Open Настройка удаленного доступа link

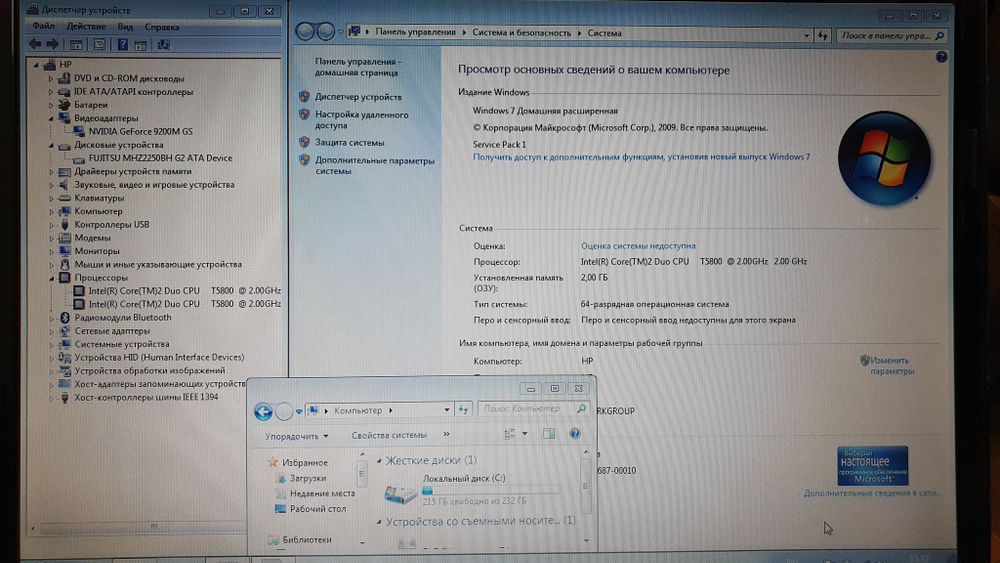[362, 120]
